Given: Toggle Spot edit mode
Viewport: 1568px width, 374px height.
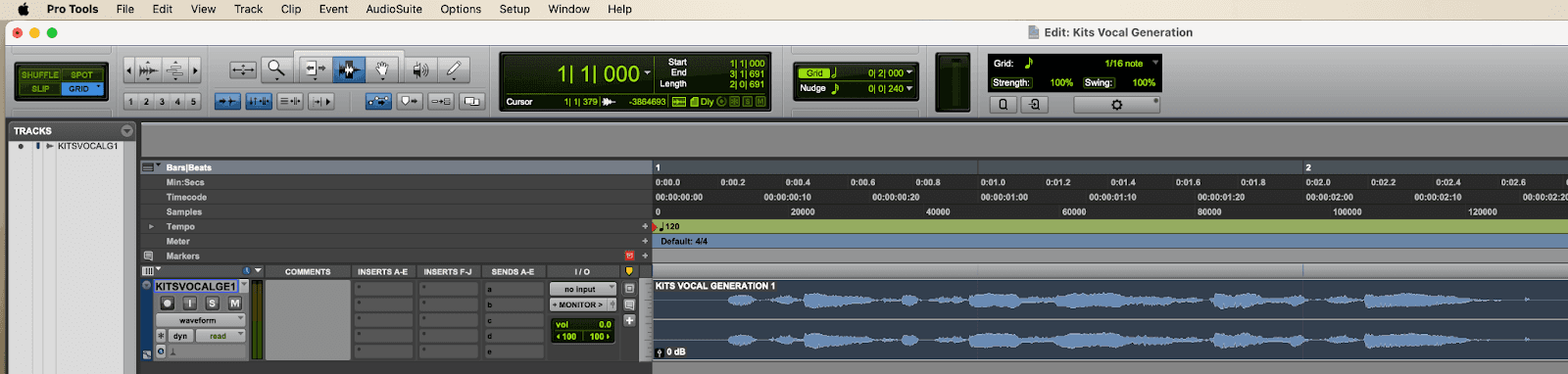Looking at the screenshot, I should (x=81, y=74).
